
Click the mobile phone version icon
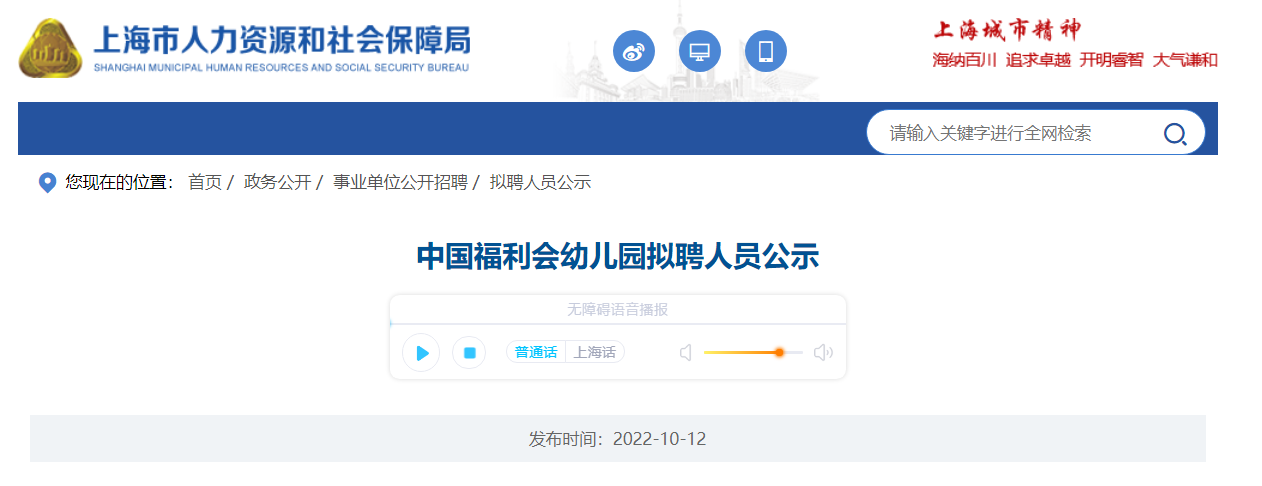[766, 51]
